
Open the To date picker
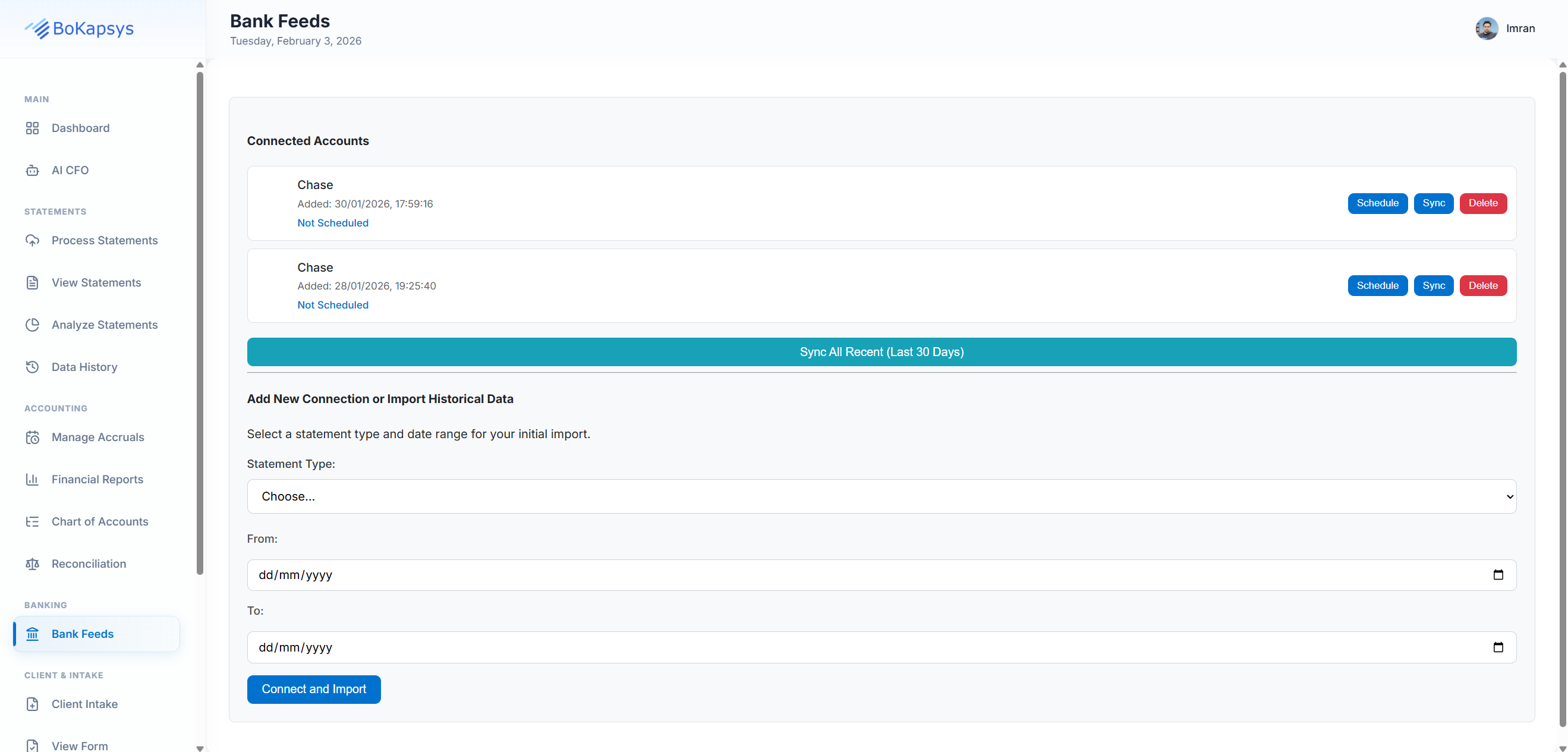pyautogui.click(x=1498, y=647)
